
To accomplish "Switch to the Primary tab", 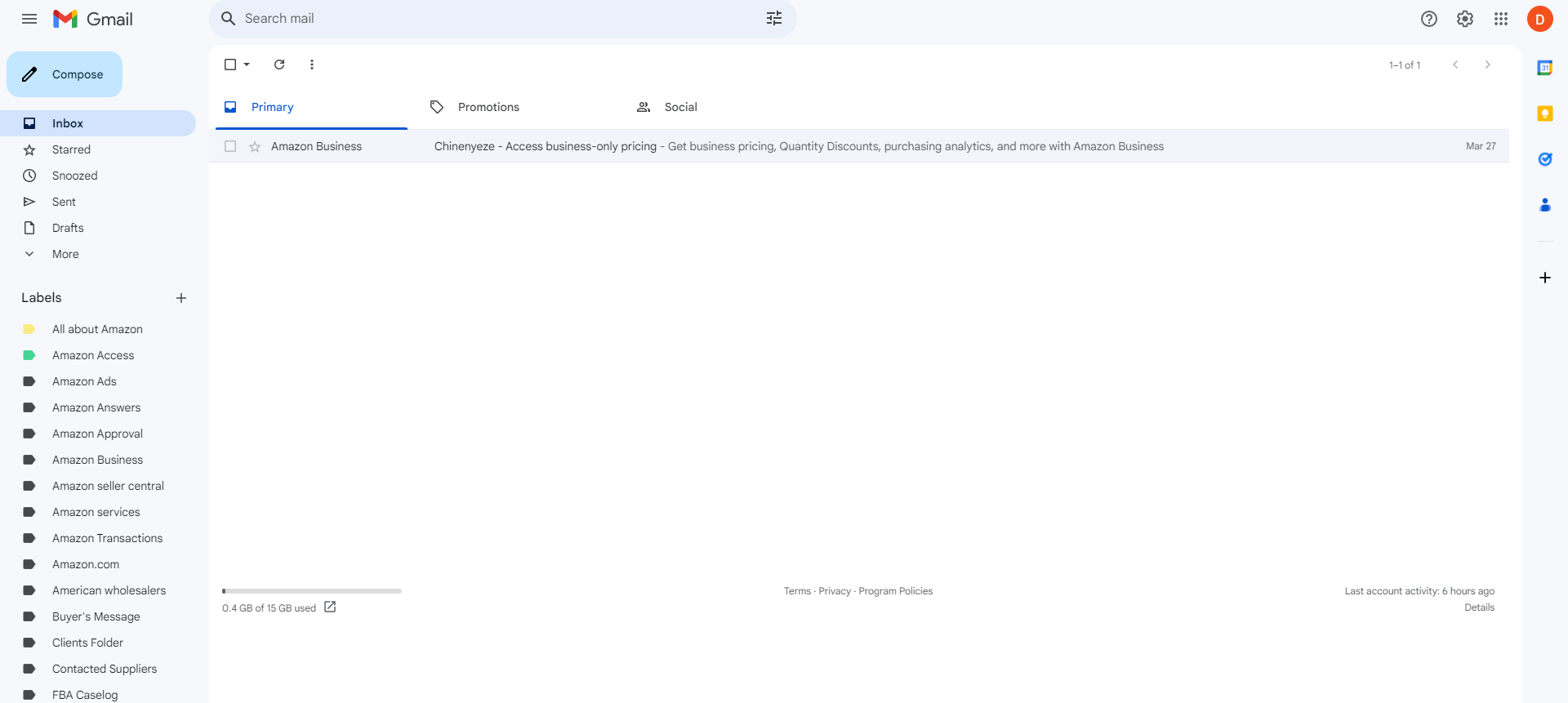I will (311, 107).
